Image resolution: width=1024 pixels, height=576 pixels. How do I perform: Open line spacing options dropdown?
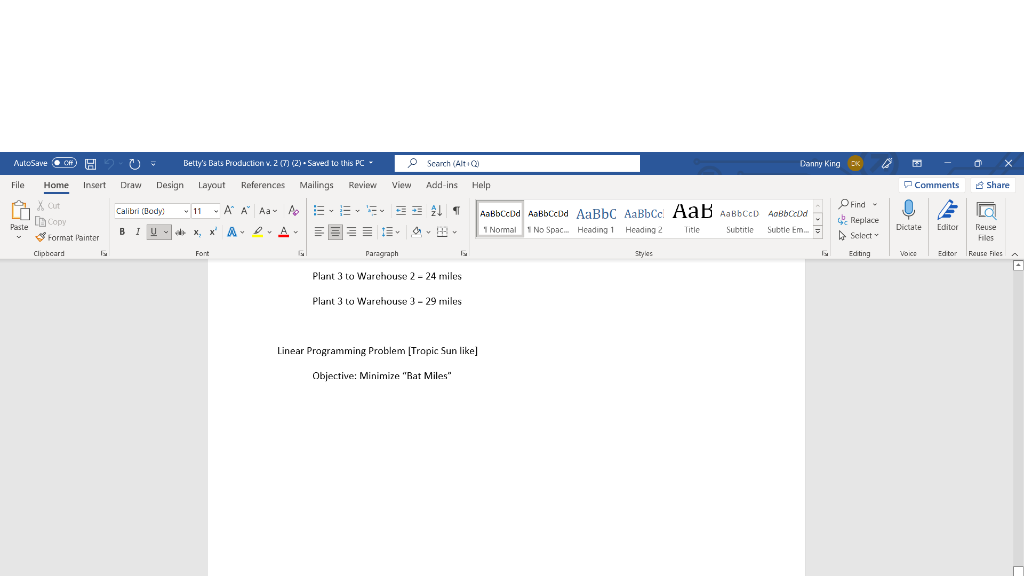click(x=391, y=232)
